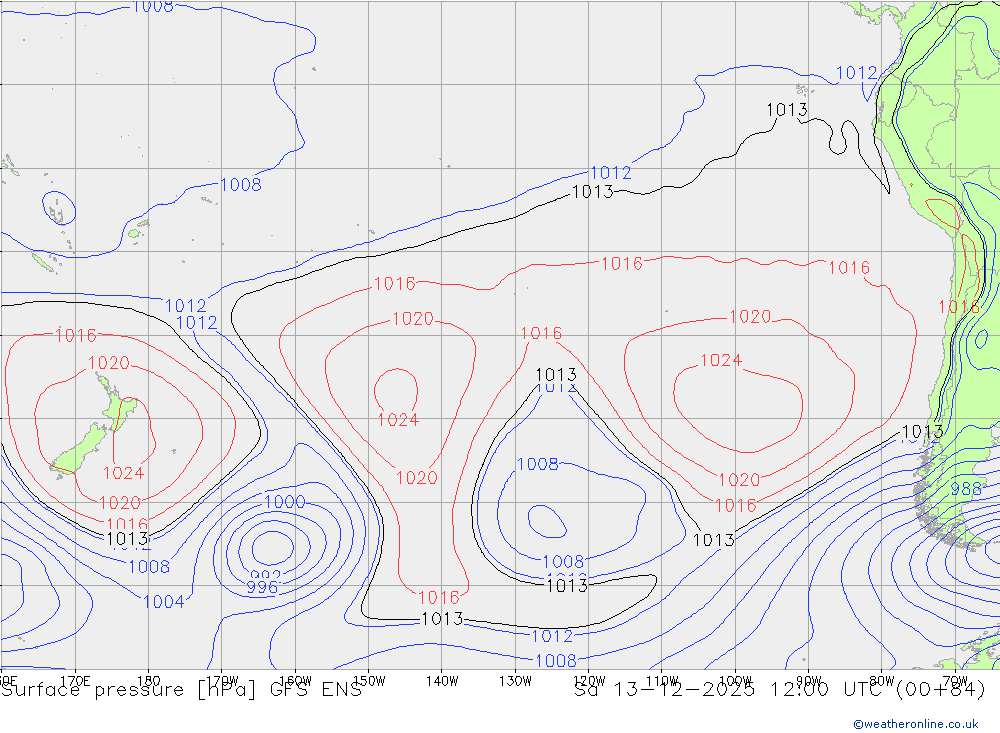This screenshot has width=1000, height=733.
Task: Click the 1013 label next to the Galapagos loop
Action: [787, 110]
